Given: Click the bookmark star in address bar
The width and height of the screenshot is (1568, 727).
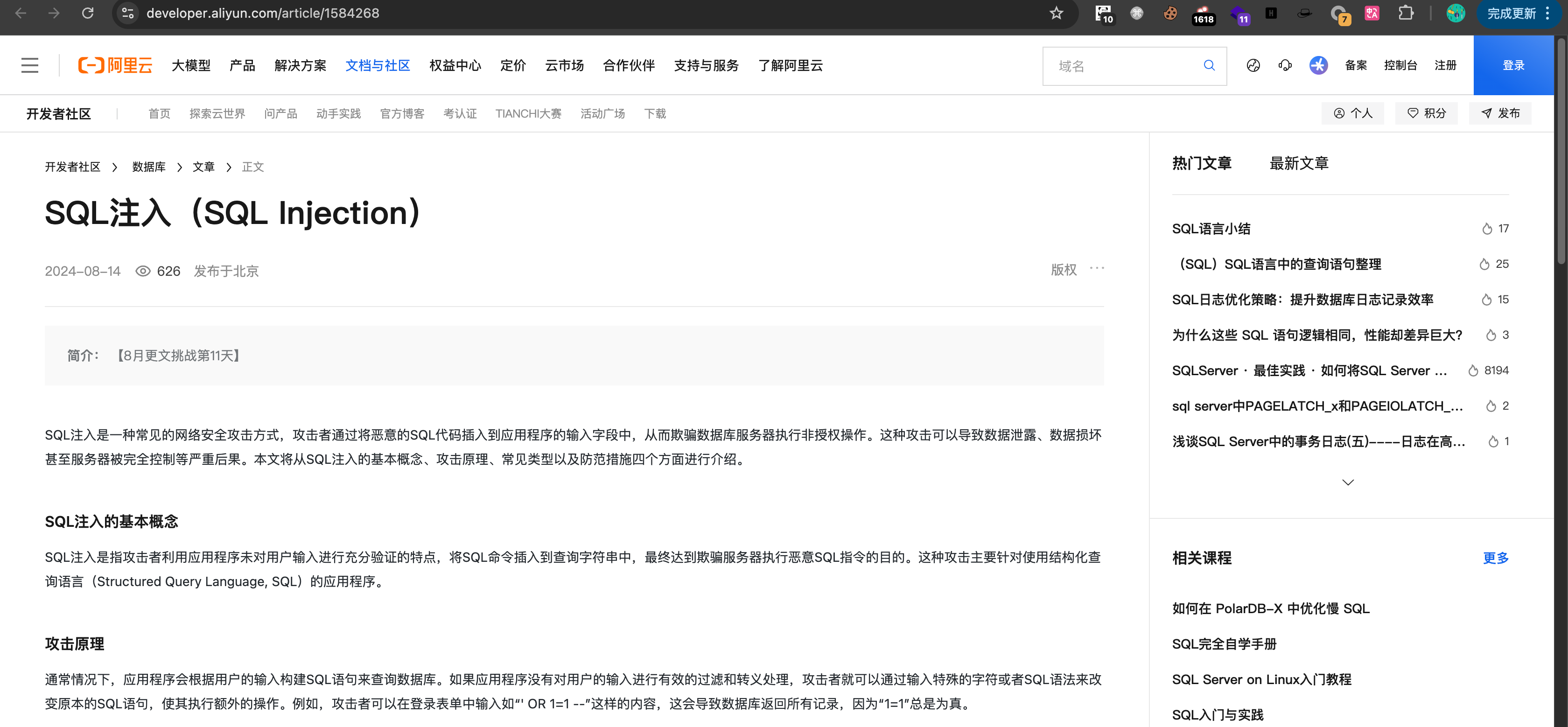Looking at the screenshot, I should (x=1057, y=13).
